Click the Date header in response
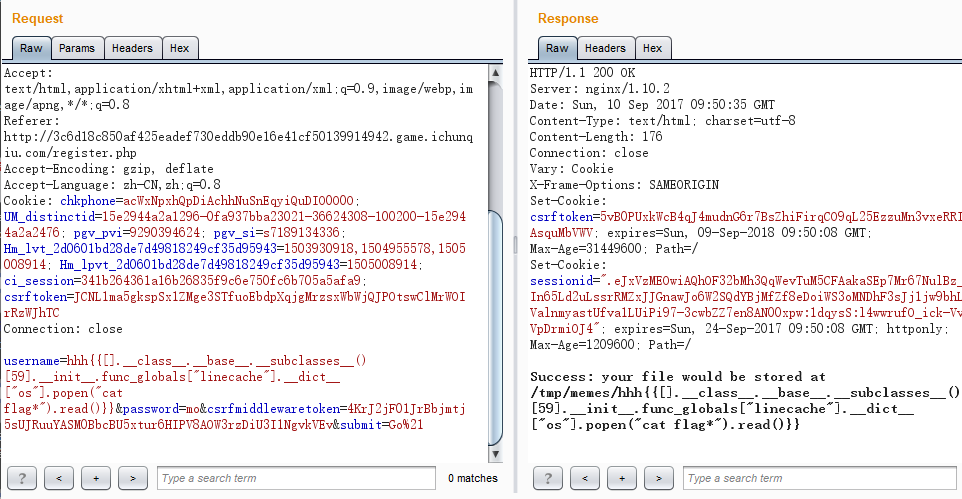Screen dimensions: 962x499 coord(652,104)
